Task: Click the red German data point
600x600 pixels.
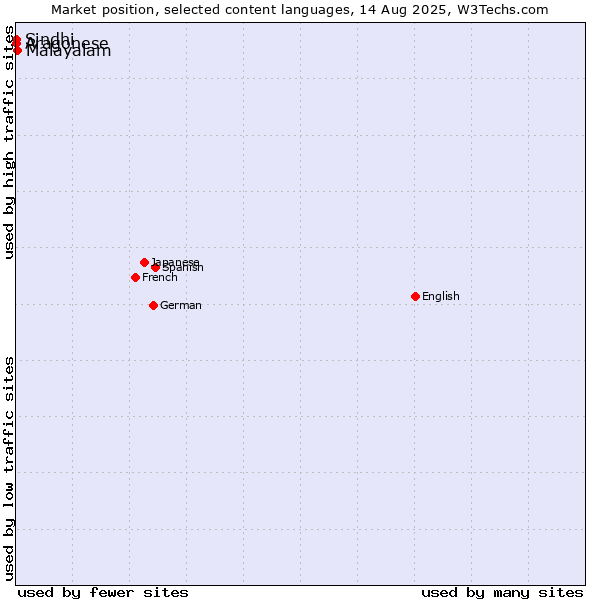Action: point(153,305)
